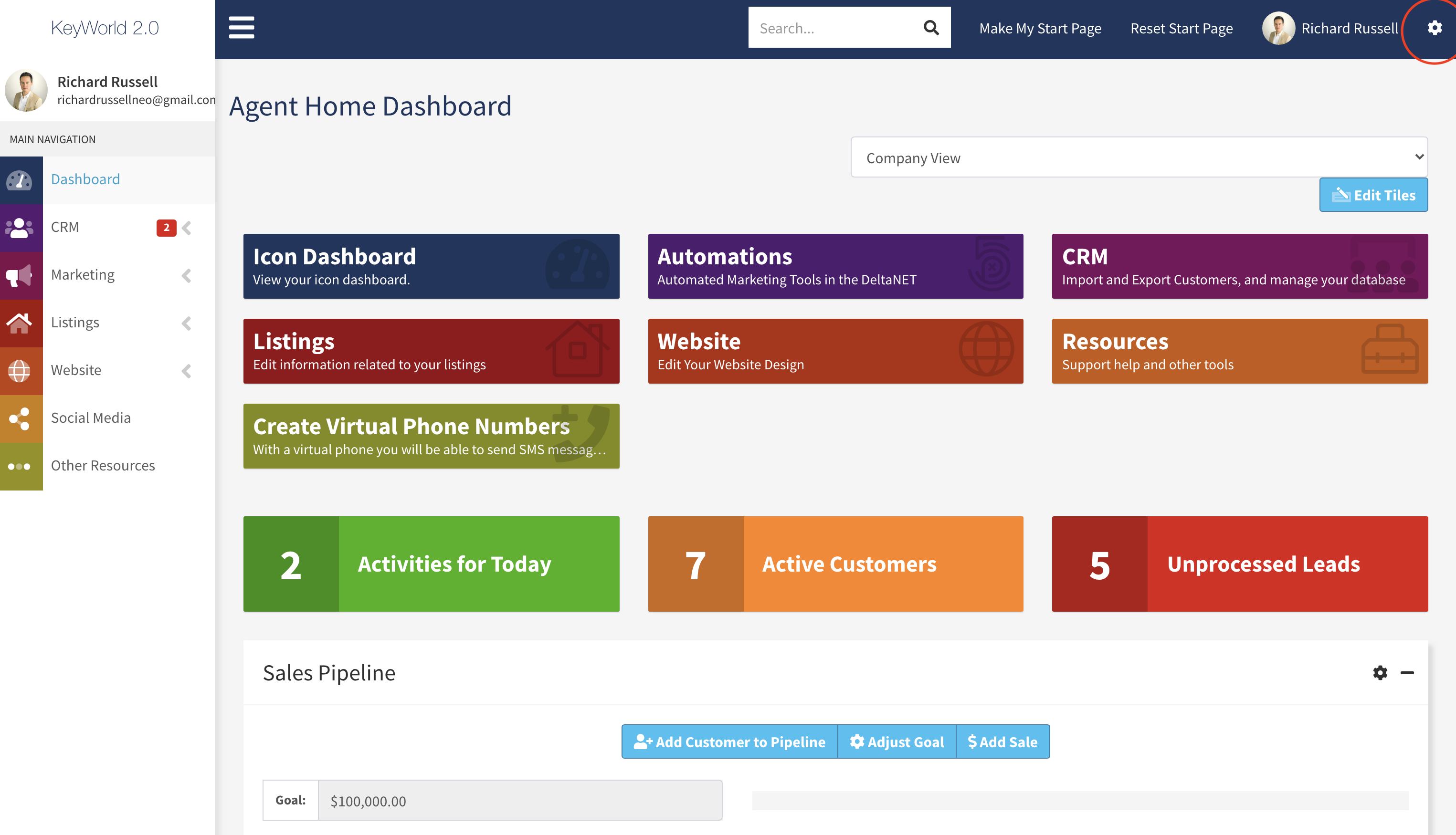
Task: Click Add Customer to Pipeline
Action: click(x=729, y=741)
